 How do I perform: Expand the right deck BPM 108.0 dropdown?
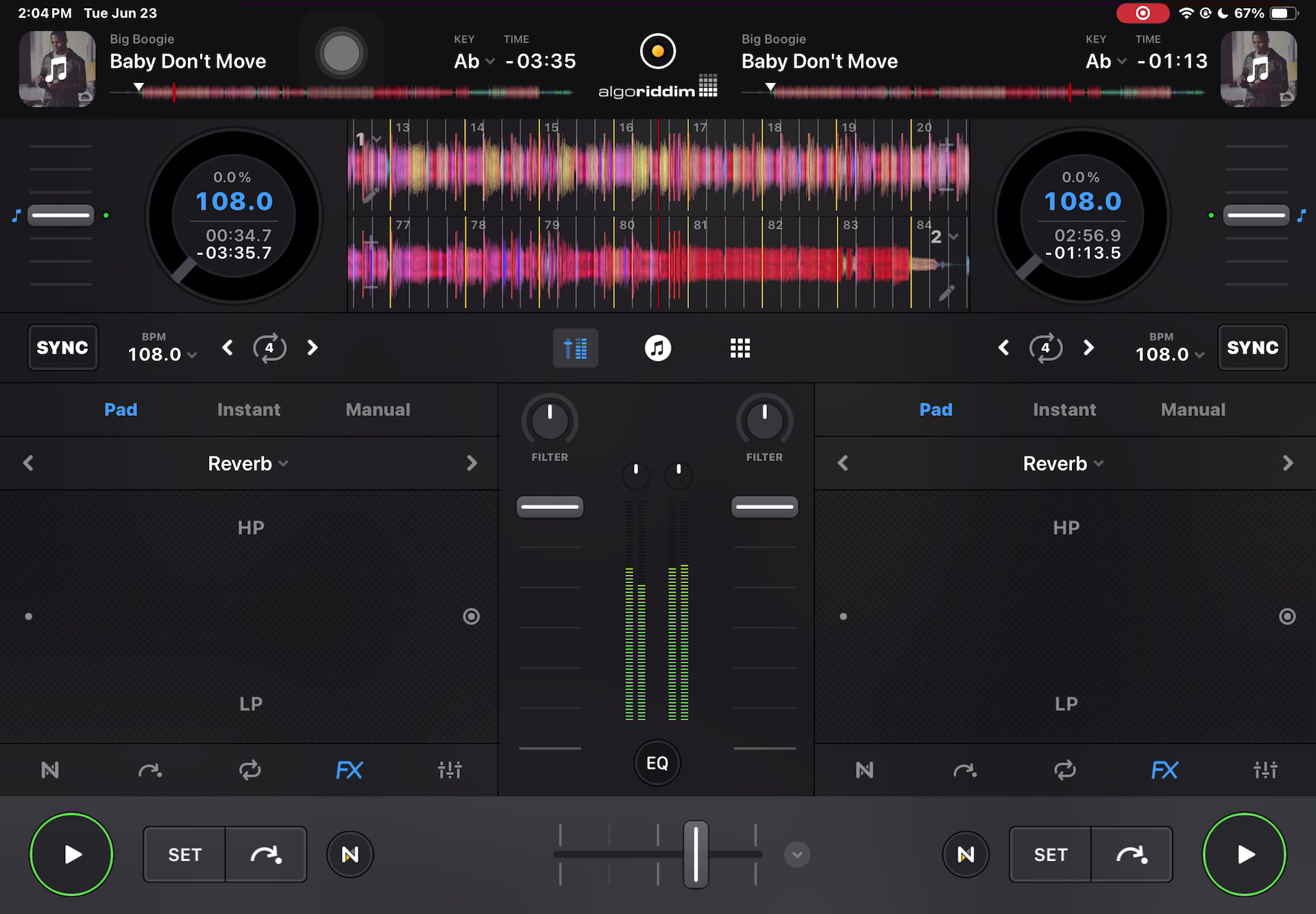(1169, 354)
